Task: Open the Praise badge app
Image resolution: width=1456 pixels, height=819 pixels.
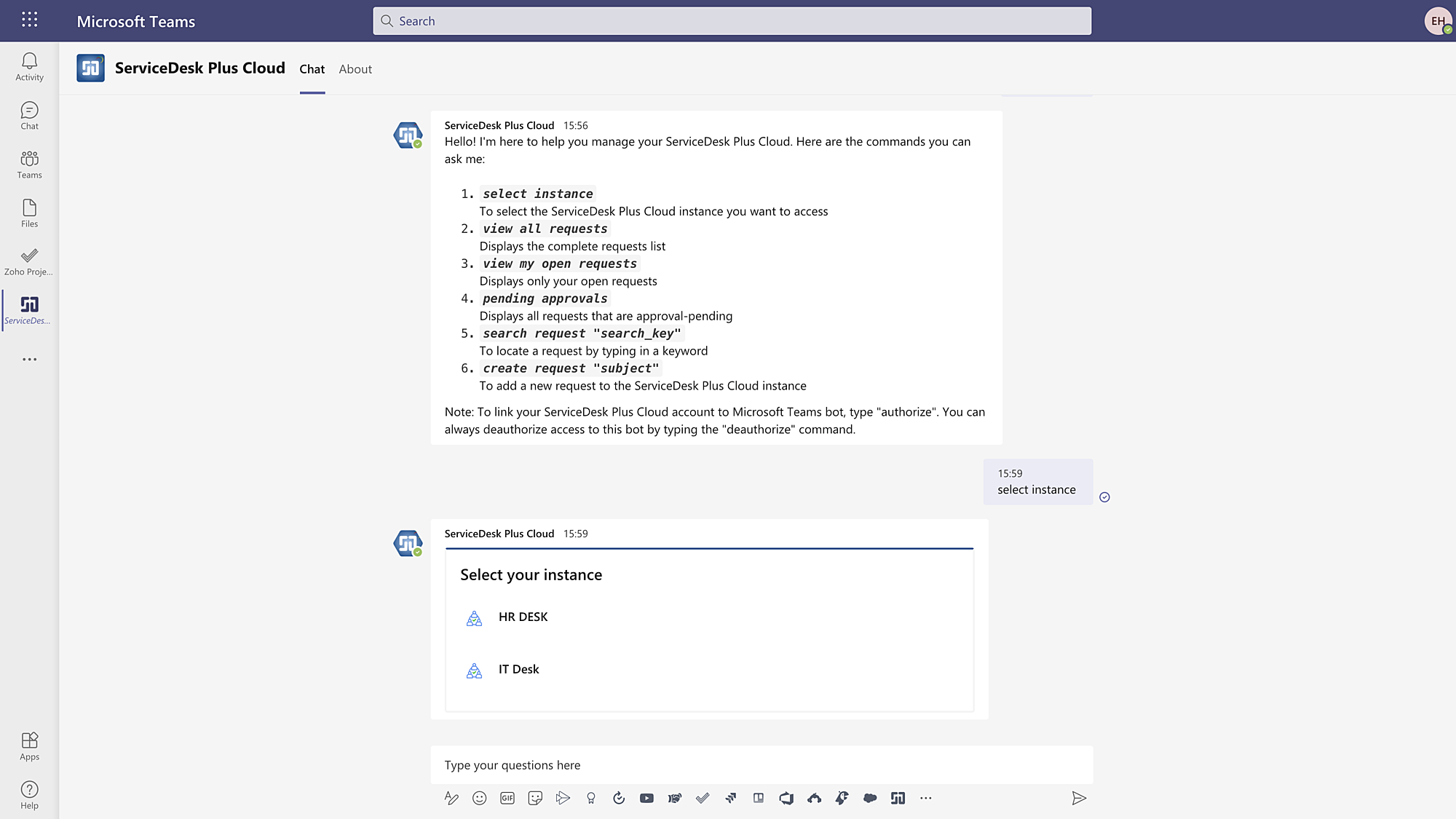Action: tap(591, 798)
